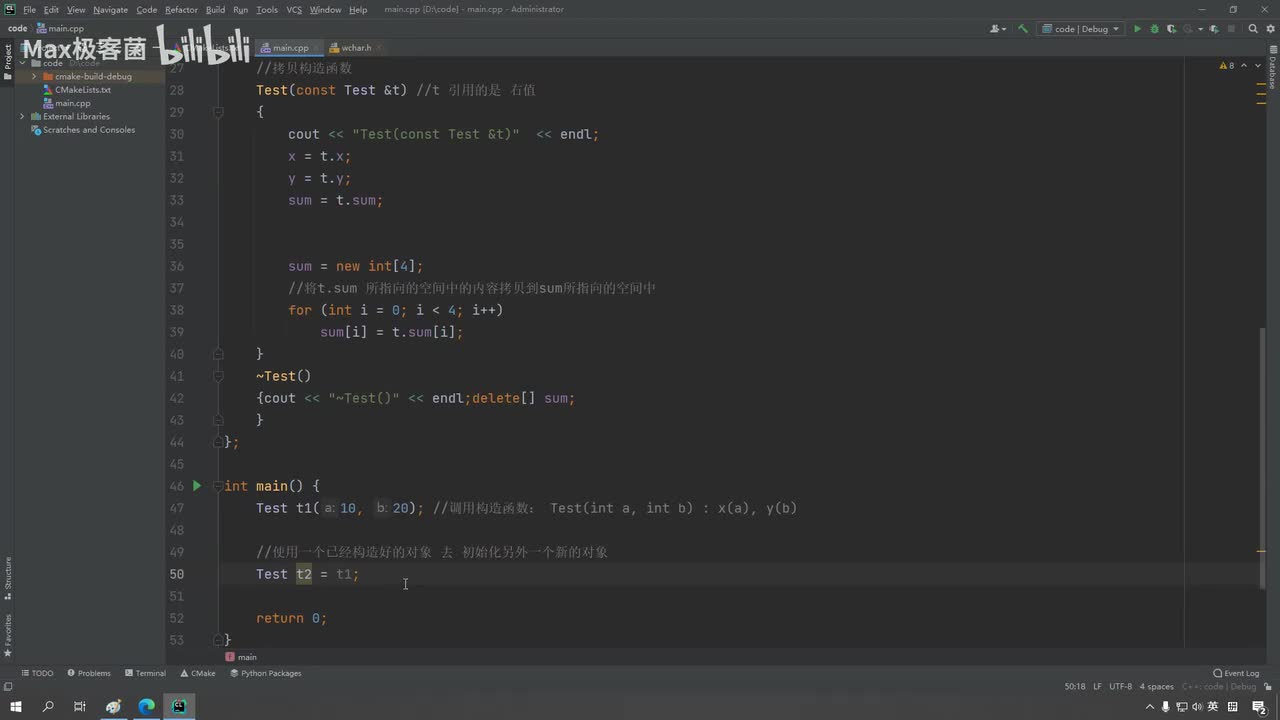
Task: Switch to the wchar.h editor tab
Action: 356,48
